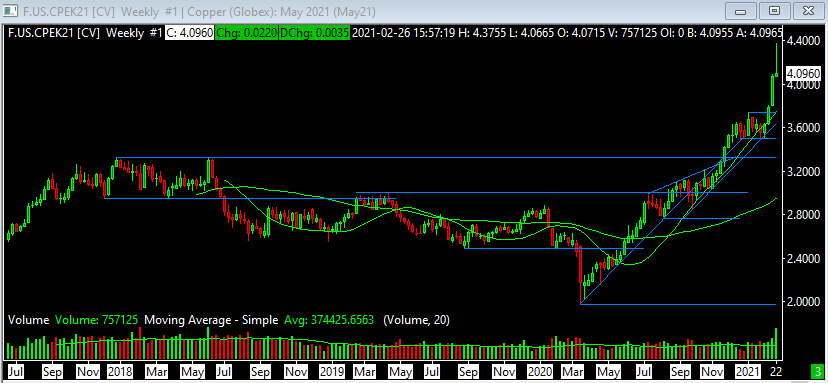Click the Weekly #1 timeframe label in chart header

coord(134,33)
